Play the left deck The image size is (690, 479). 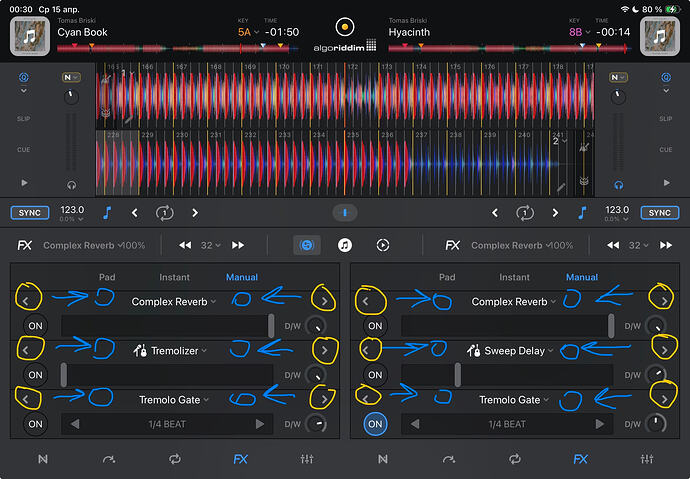coord(24,183)
